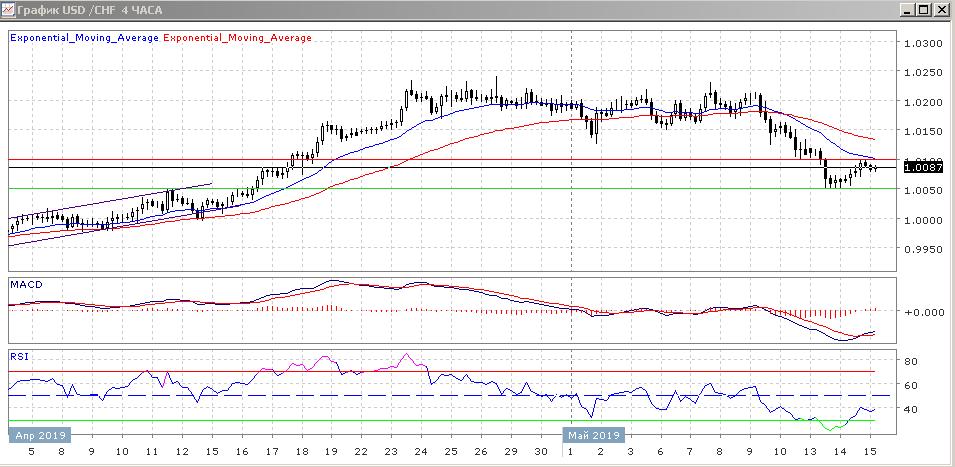Click the RSI 40 level axis label
The image size is (955, 467).
911,409
